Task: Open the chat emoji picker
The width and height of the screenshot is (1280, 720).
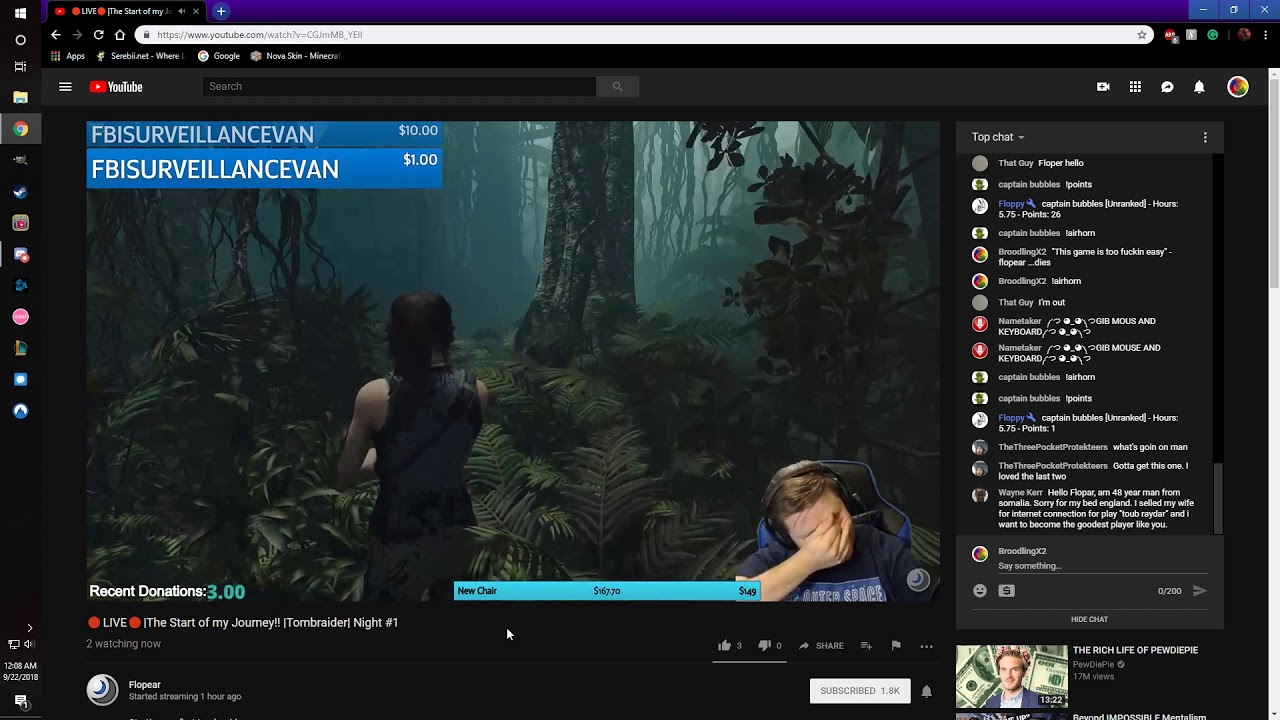Action: 980,591
